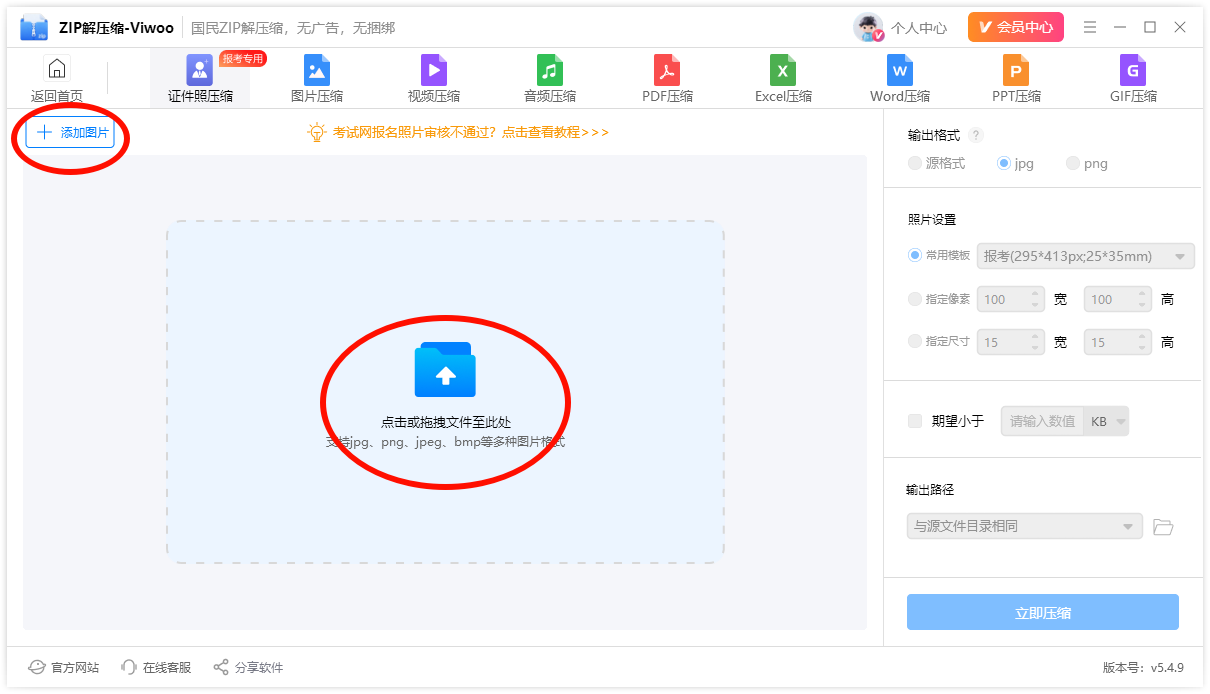
Task: Click the output format help question icon
Action: (x=976, y=136)
